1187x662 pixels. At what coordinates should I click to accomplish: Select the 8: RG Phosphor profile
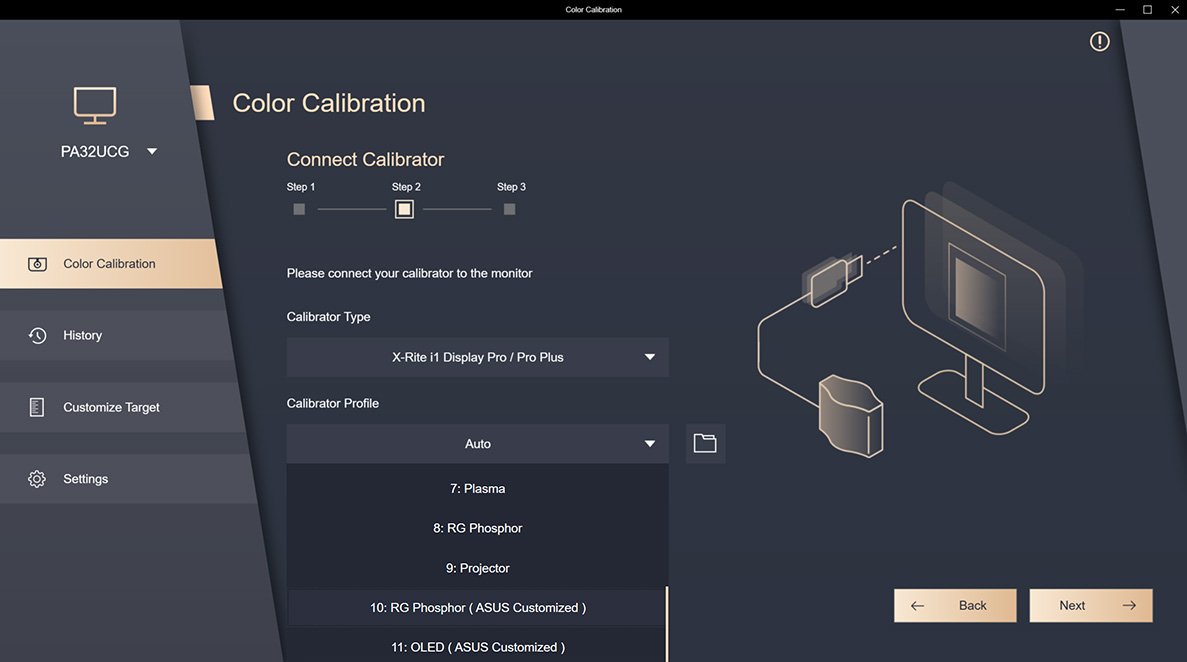tap(478, 528)
